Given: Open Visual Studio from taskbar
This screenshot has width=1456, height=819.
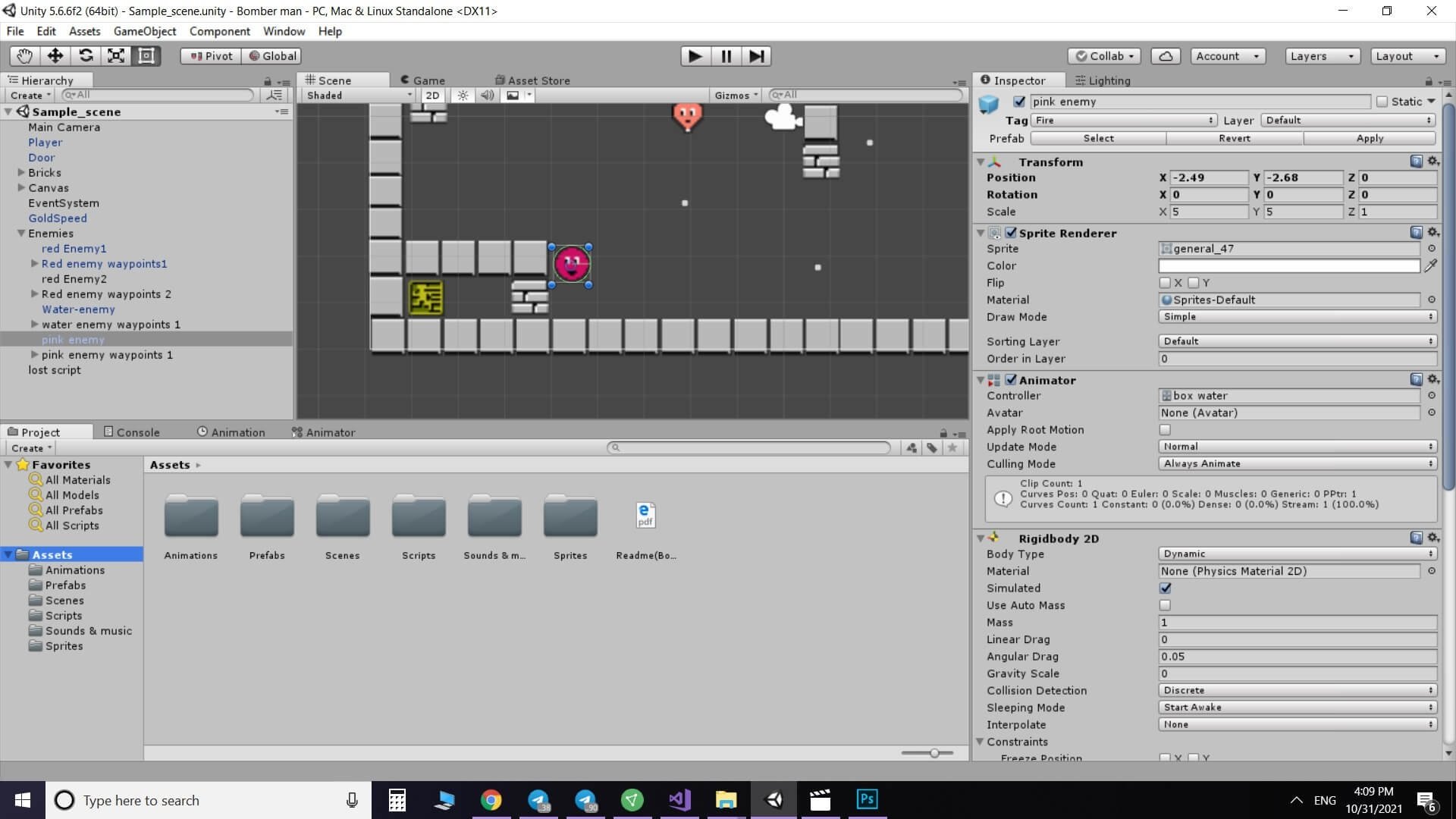Looking at the screenshot, I should click(679, 800).
